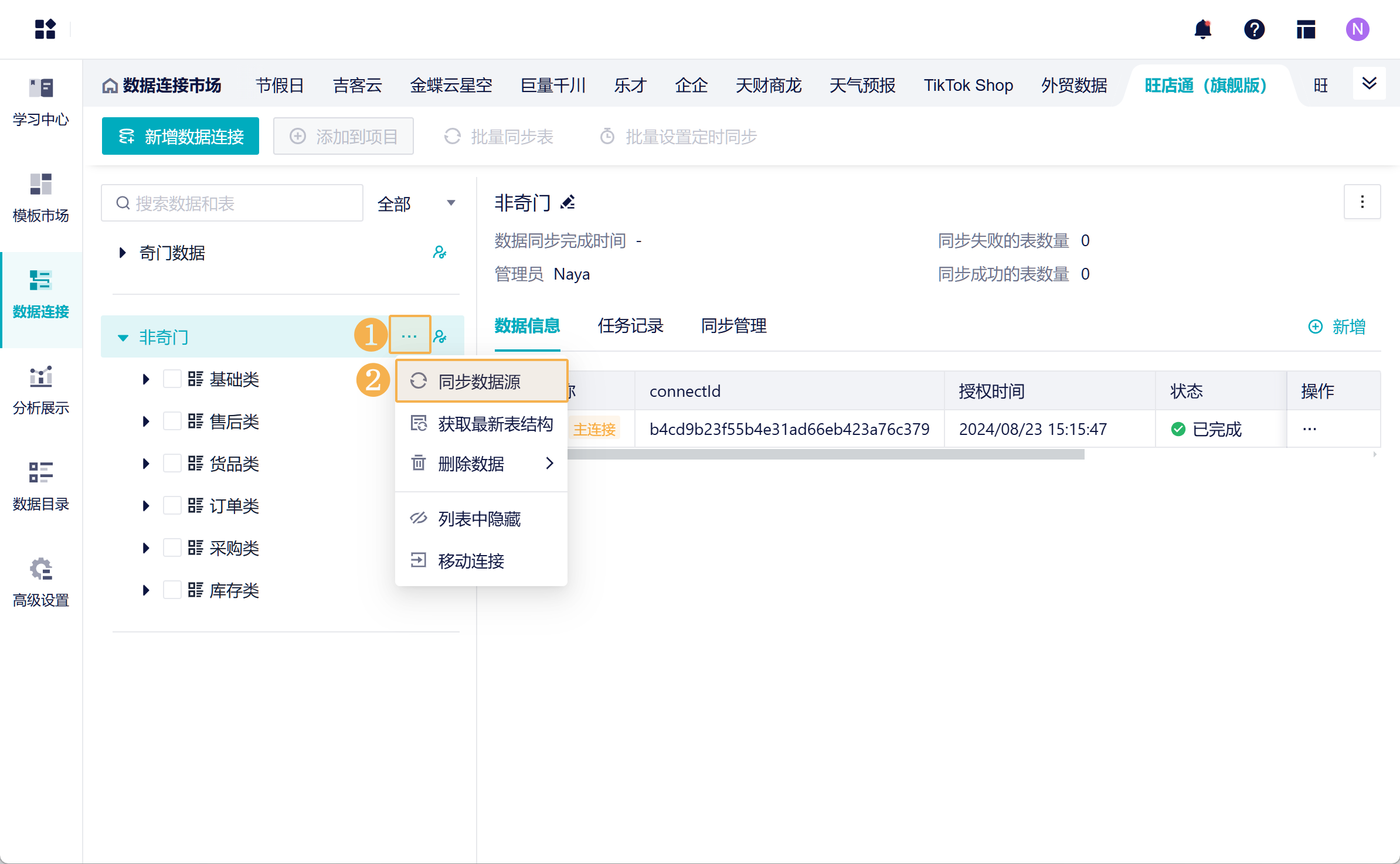Open the help question mark icon
1400x864 pixels.
[1254, 29]
